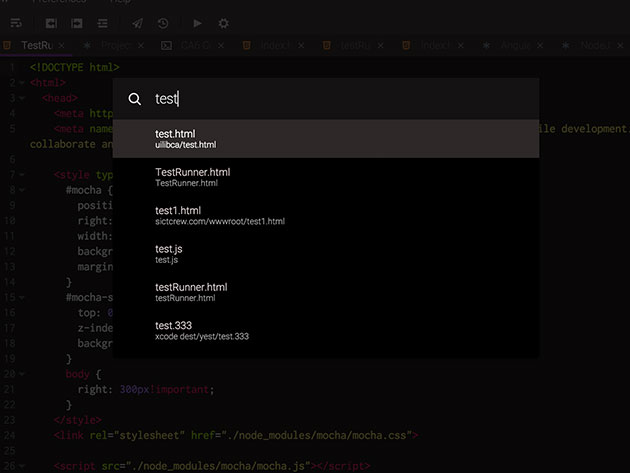630x473 pixels.
Task: Open settings with the gear icon
Action: pos(223,23)
